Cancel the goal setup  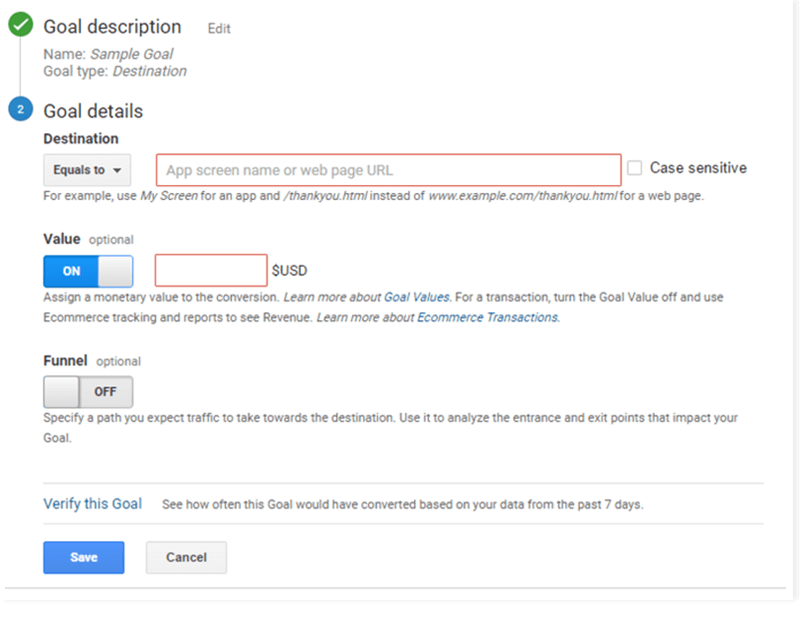click(186, 557)
